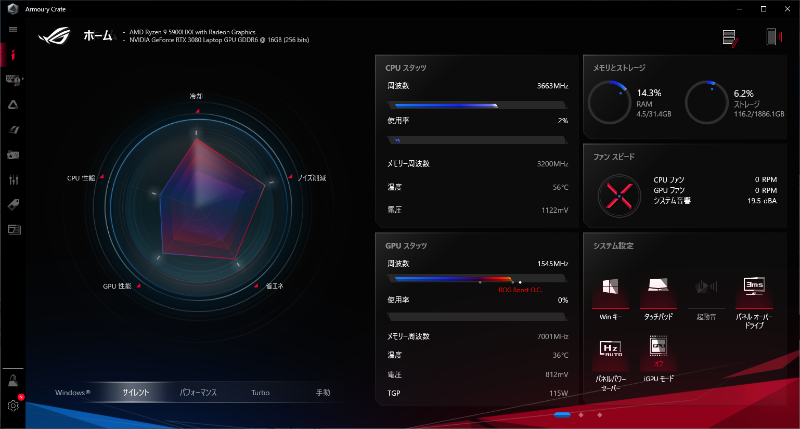This screenshot has height=429, width=800.
Task: Click the storage usage circular gauge
Action: [706, 102]
